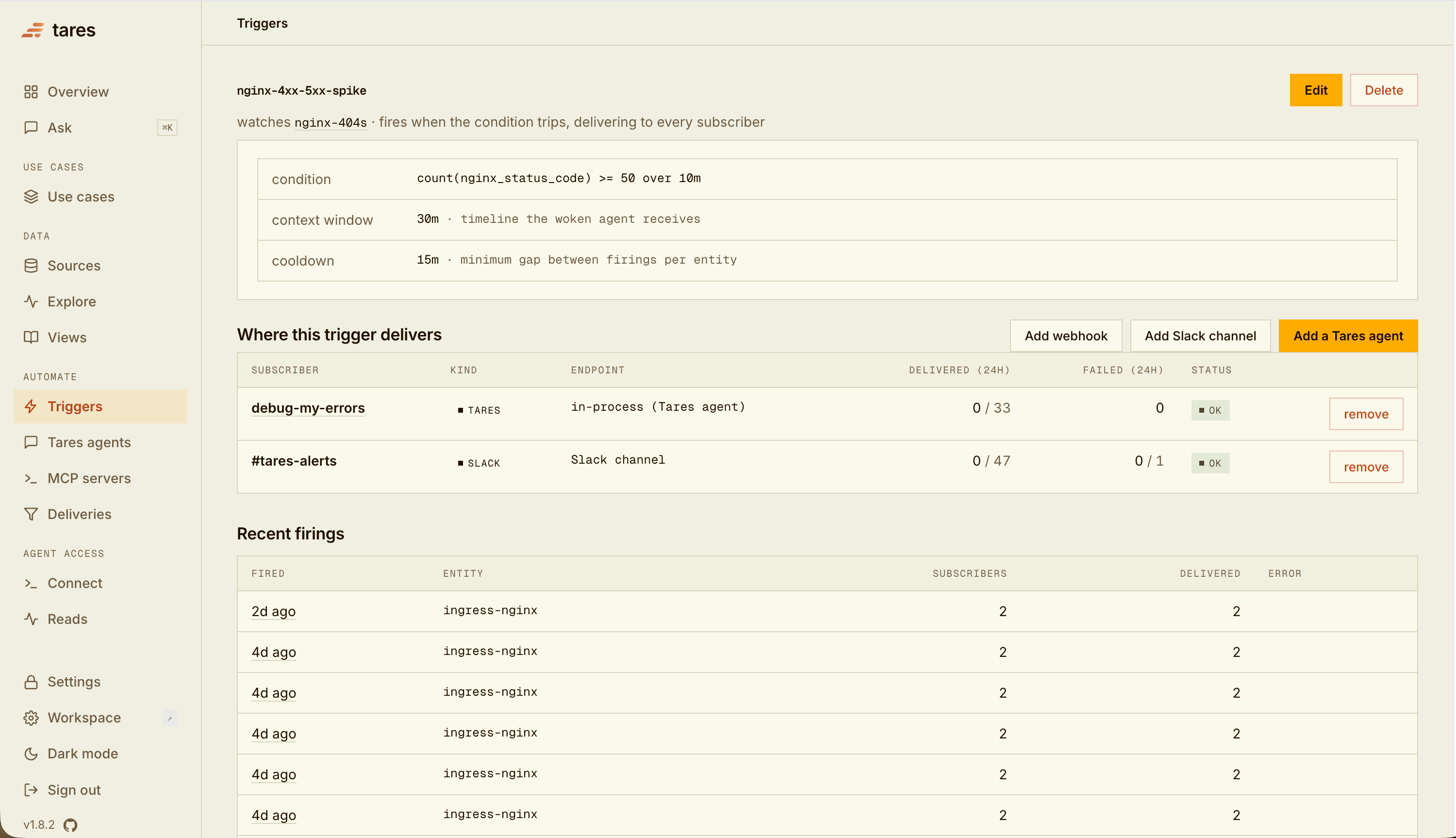The width and height of the screenshot is (1456, 838).
Task: Delete the nginx-4xx-5xx-spike trigger
Action: pos(1384,90)
